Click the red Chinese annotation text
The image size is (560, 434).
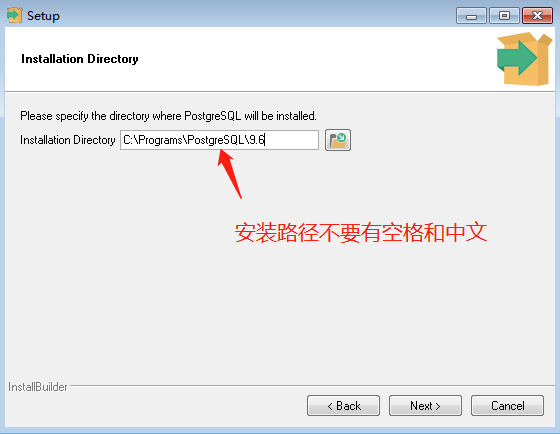coord(361,233)
